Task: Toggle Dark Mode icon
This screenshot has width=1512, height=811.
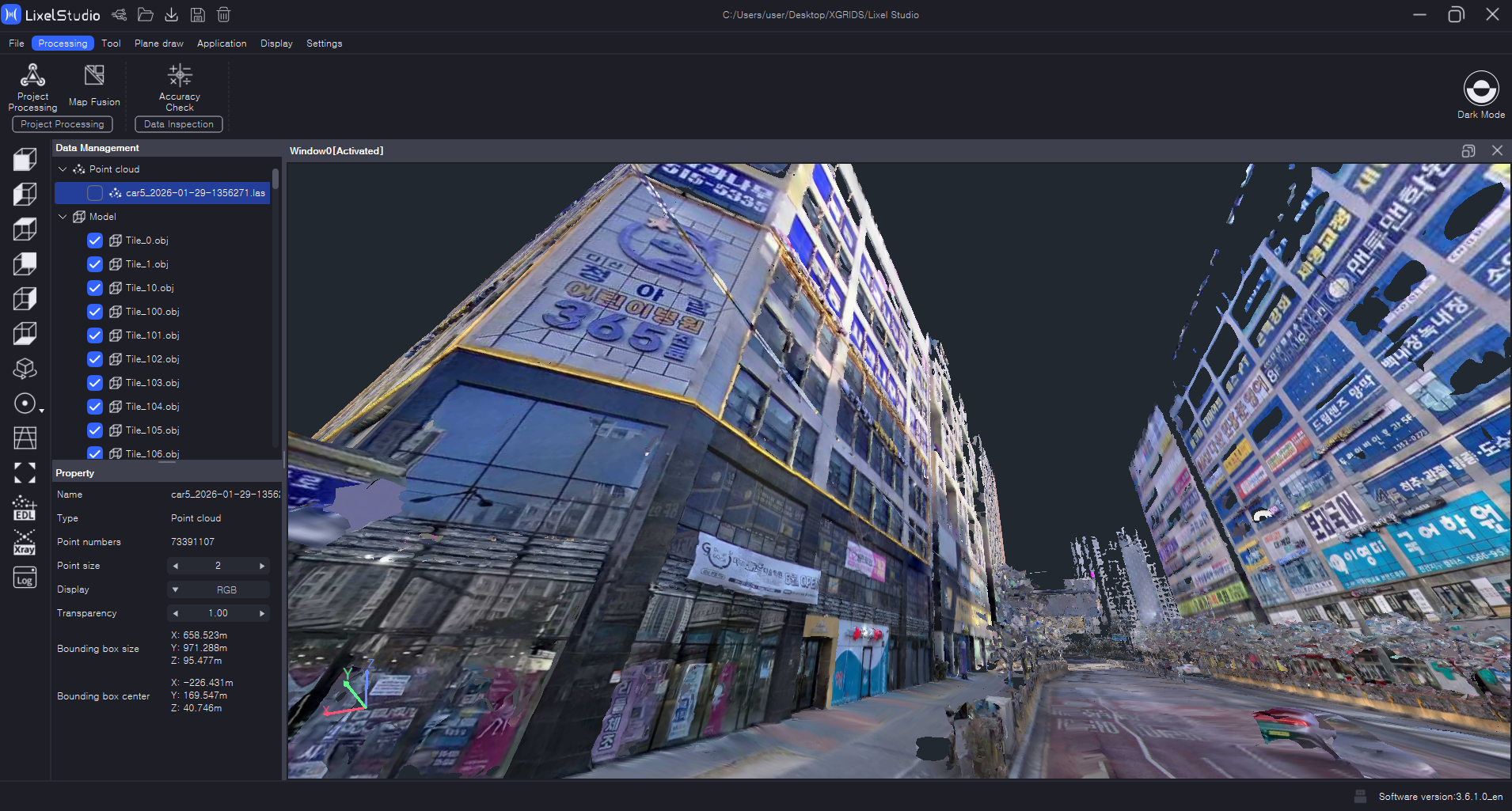Action: (1480, 89)
